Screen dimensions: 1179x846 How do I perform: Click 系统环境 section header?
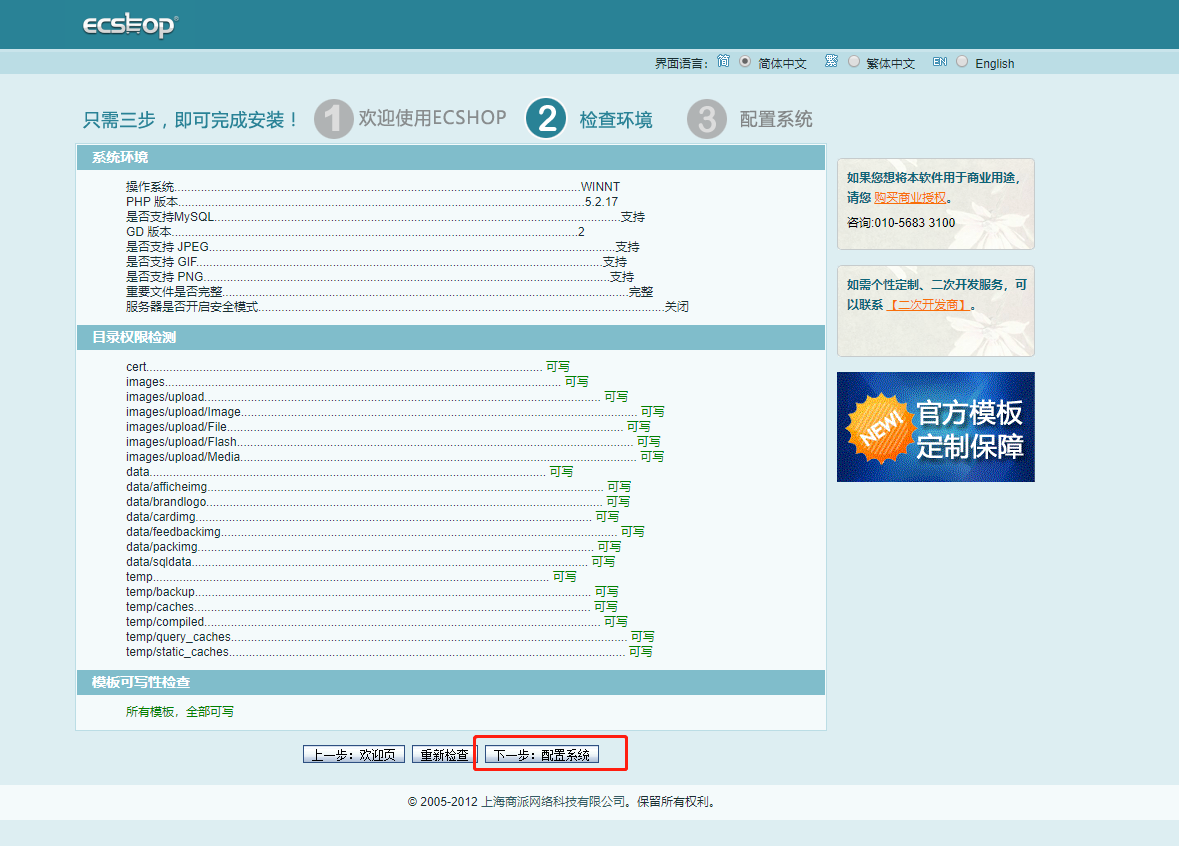point(450,157)
